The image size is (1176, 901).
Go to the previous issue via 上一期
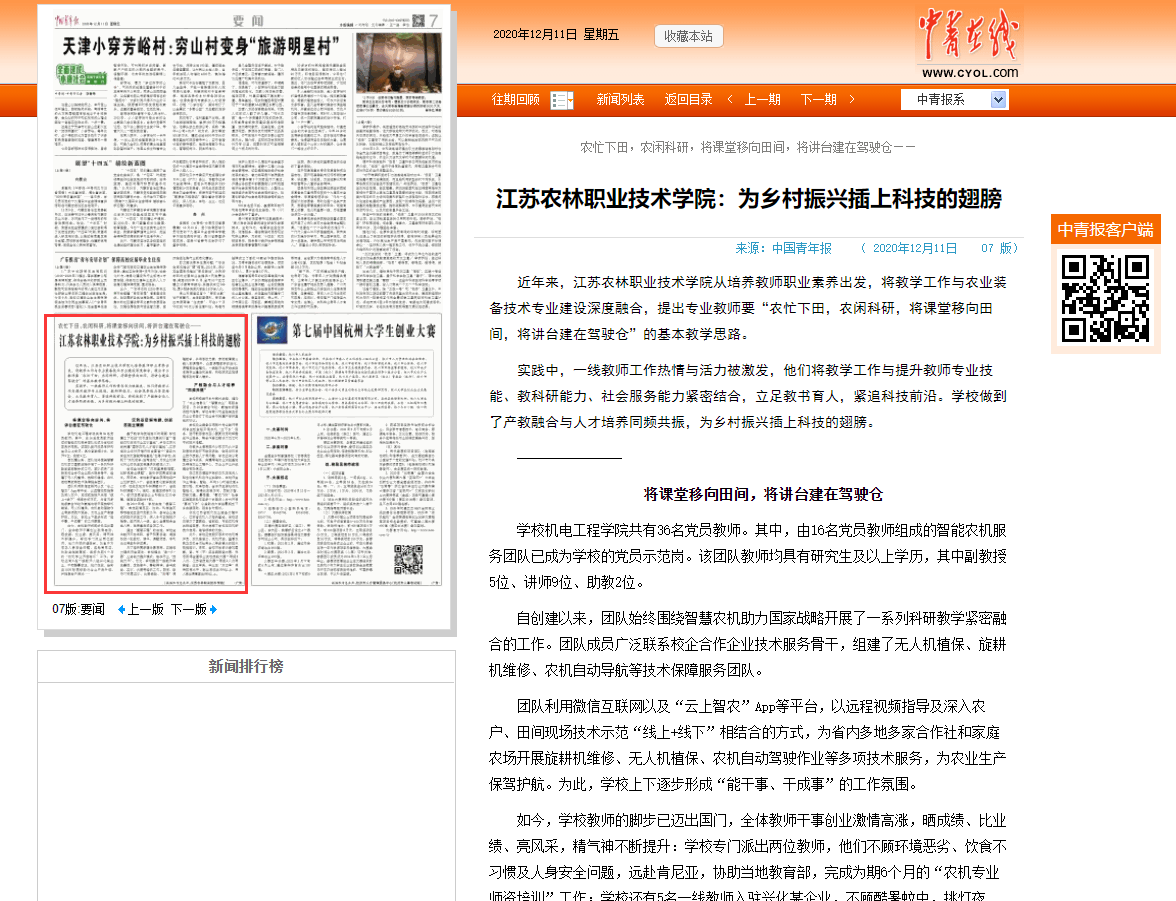762,99
